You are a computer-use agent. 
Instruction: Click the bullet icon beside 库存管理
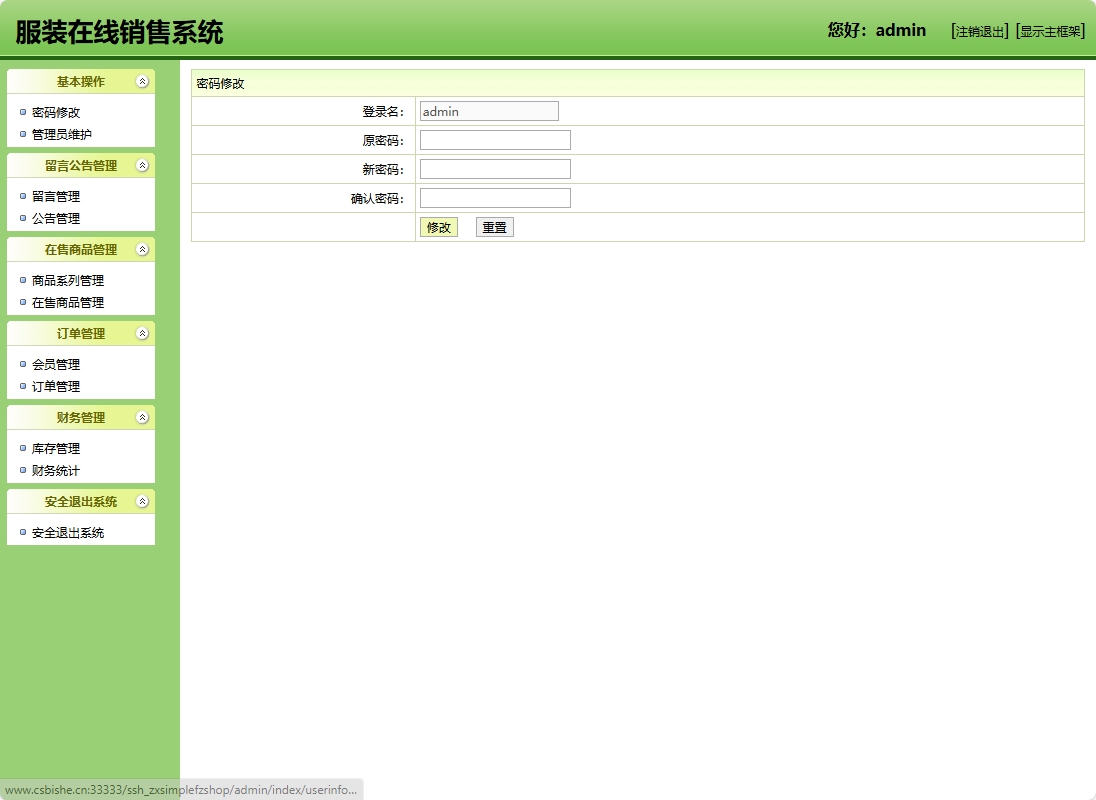[x=23, y=448]
